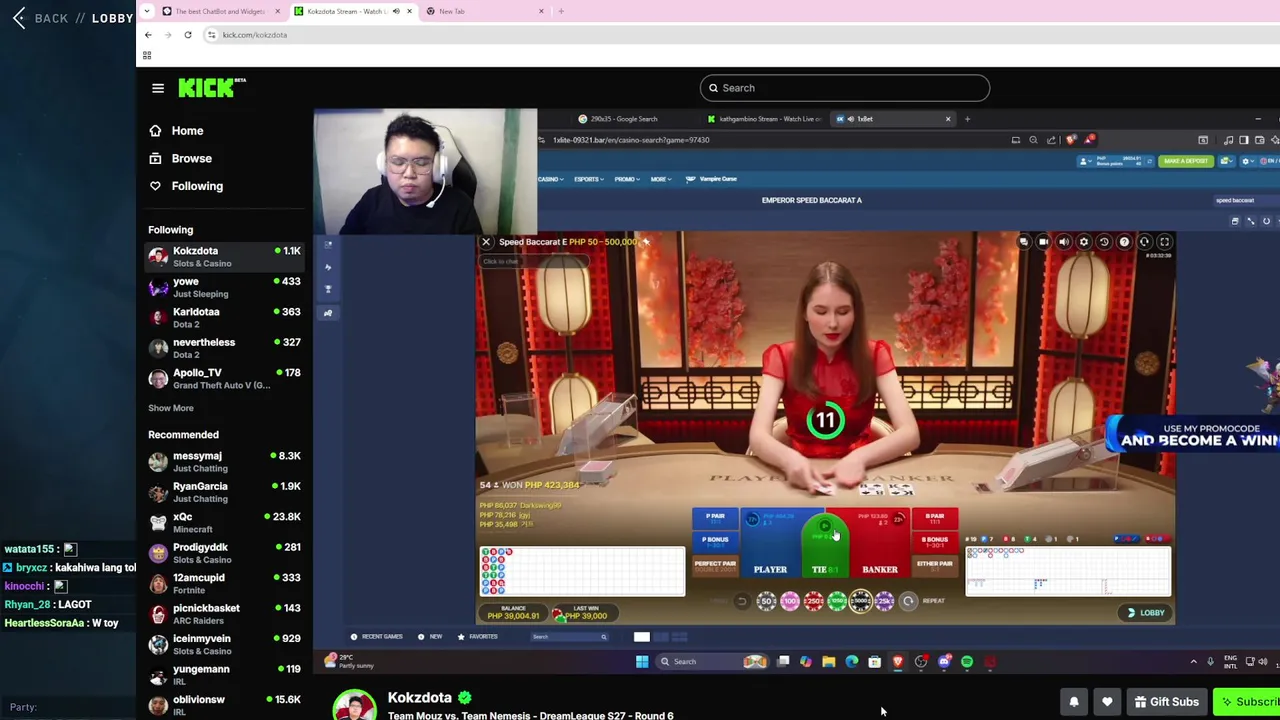Bet on EITHER PAIR side bet
This screenshot has width=1280, height=720.
[935, 566]
